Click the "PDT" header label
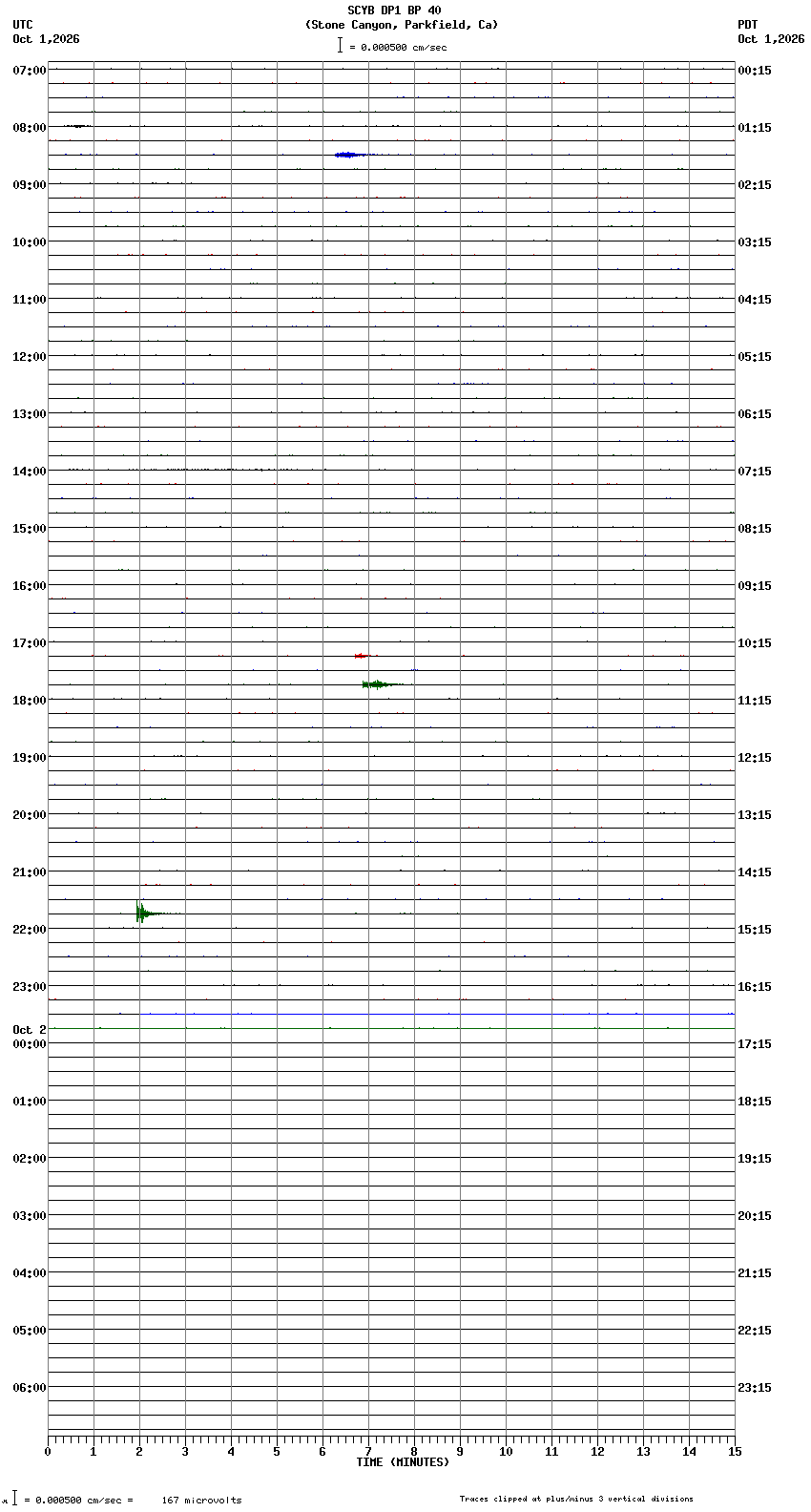 747,25
